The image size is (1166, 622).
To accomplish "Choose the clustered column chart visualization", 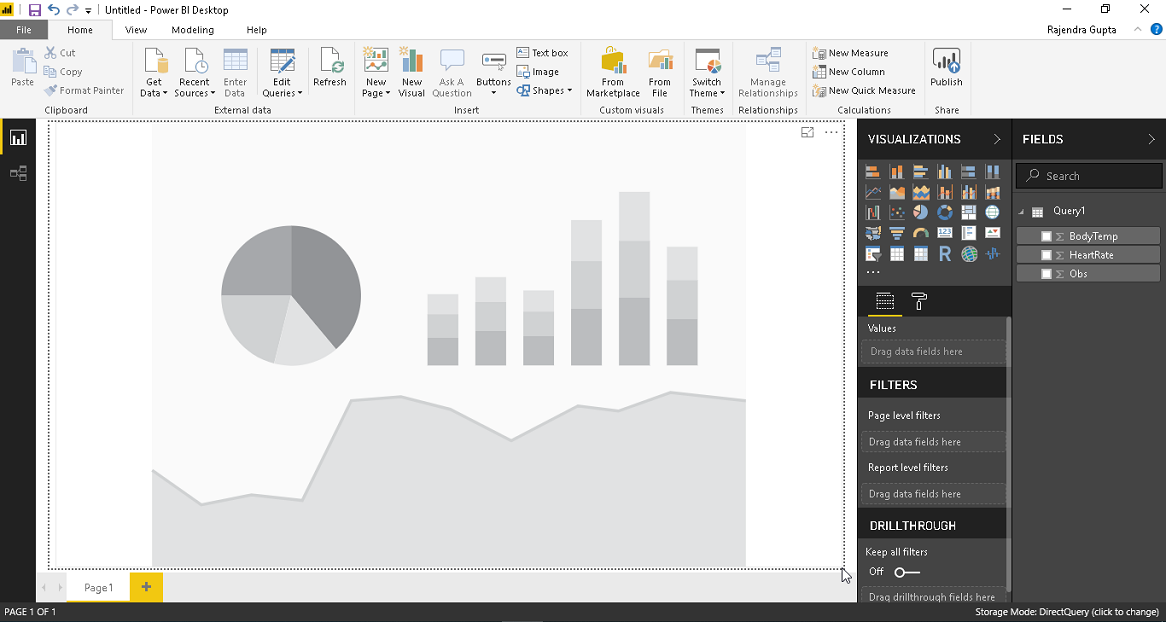I will tap(944, 172).
